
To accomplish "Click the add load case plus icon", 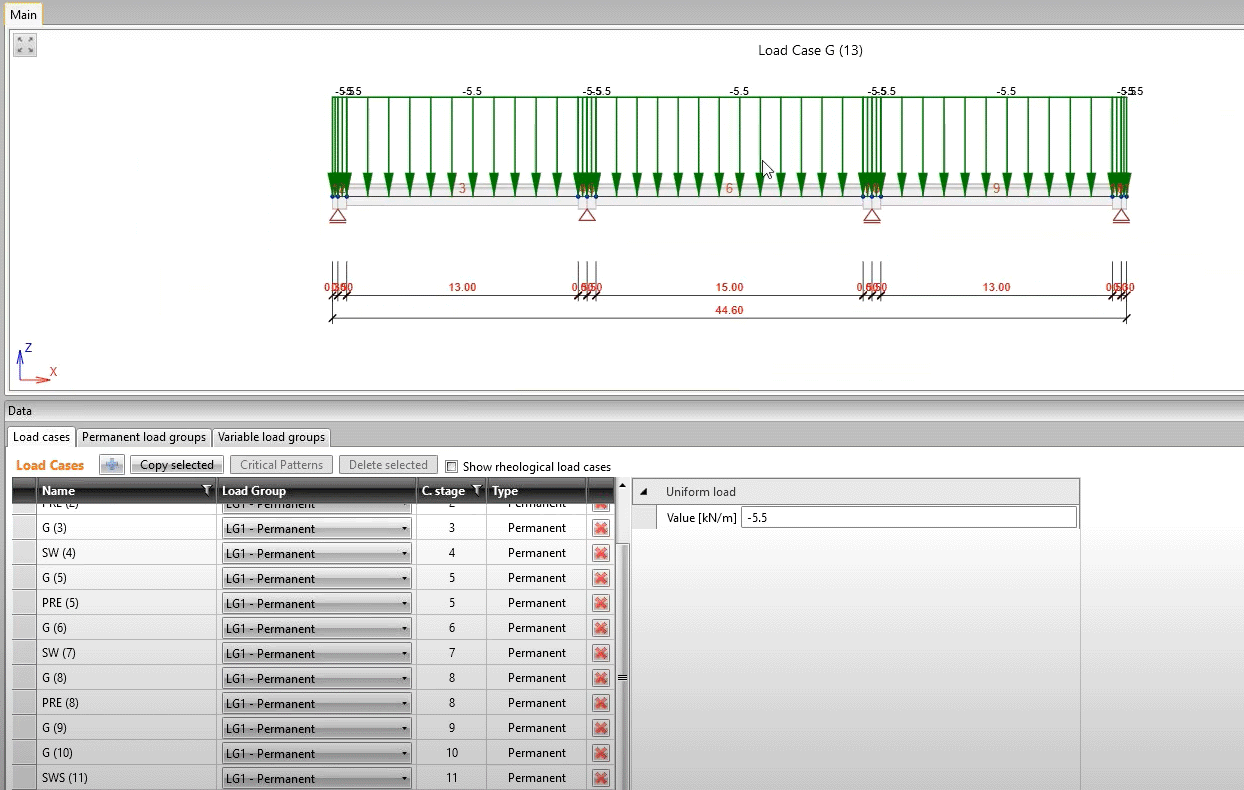I will click(x=111, y=465).
